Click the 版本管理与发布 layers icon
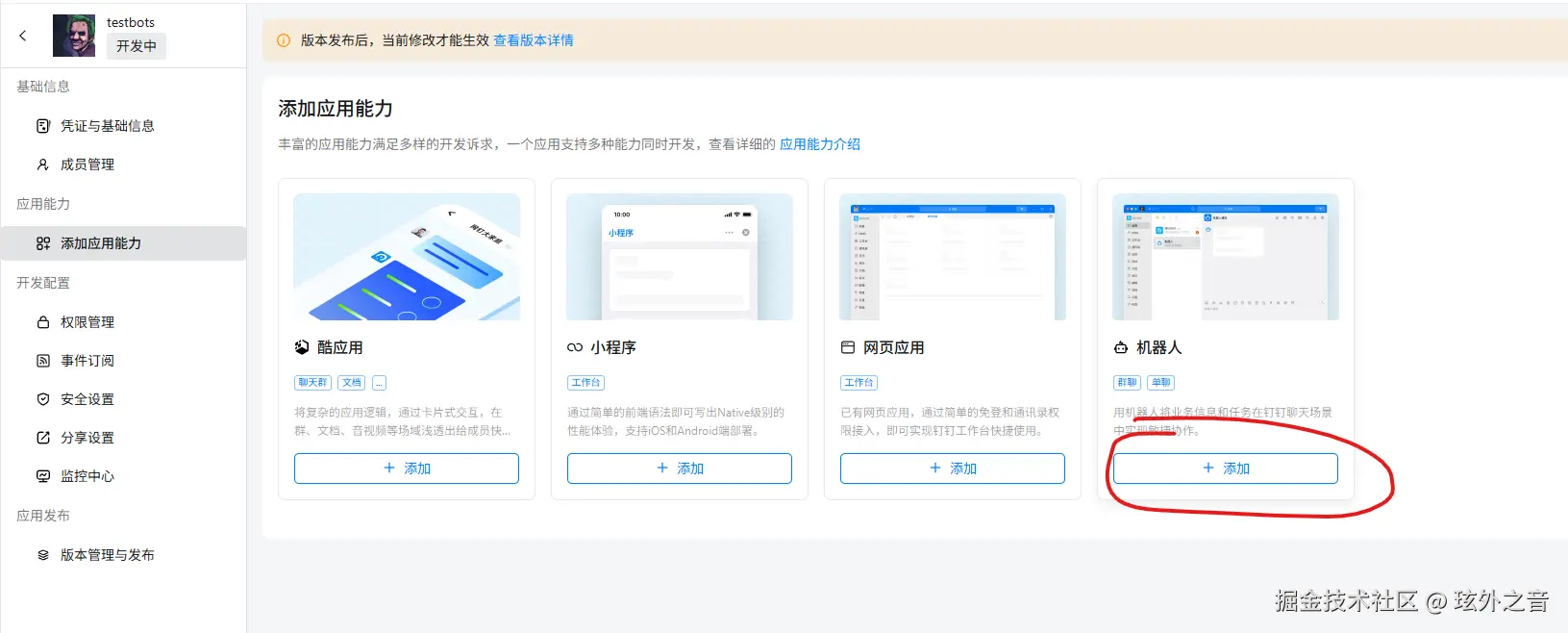This screenshot has height=633, width=1568. point(43,555)
